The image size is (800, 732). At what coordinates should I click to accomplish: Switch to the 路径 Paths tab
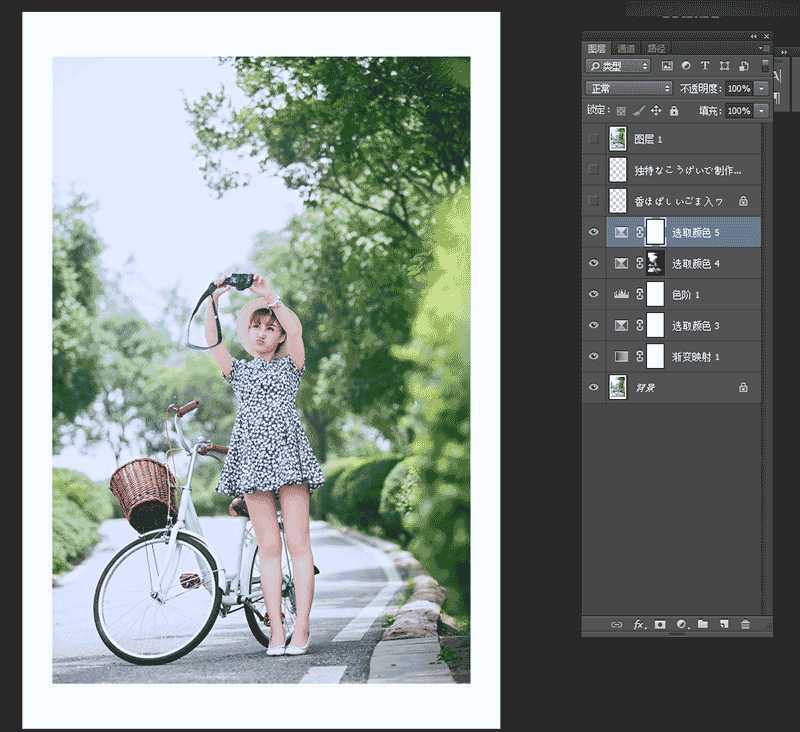pos(658,48)
